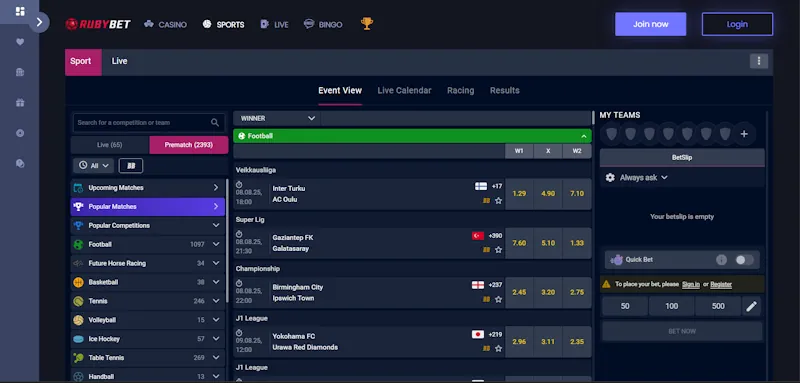Image resolution: width=800 pixels, height=383 pixels.
Task: Open the Bingo section
Action: [x=323, y=24]
